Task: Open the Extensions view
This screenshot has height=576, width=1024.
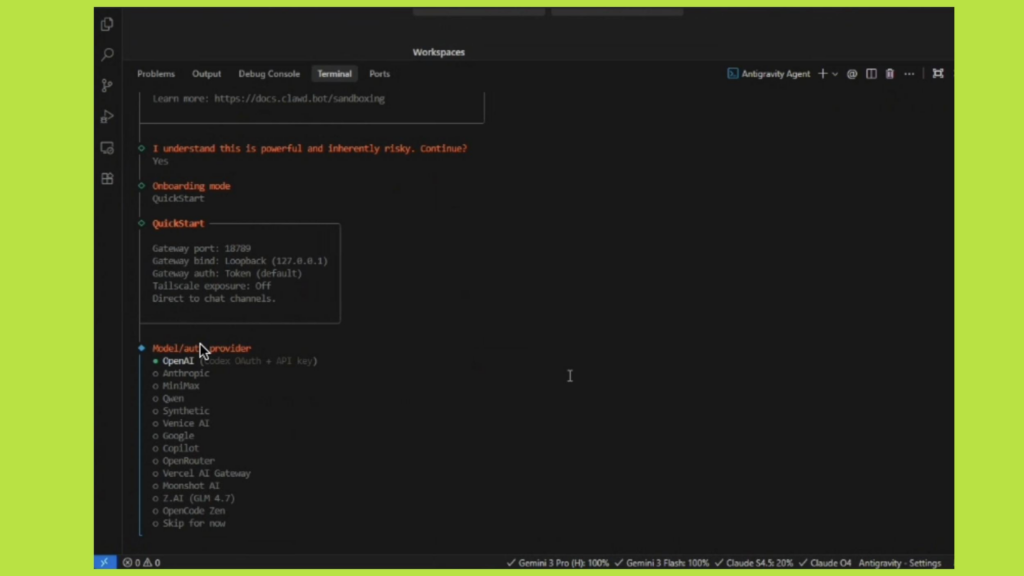Action: [x=107, y=179]
